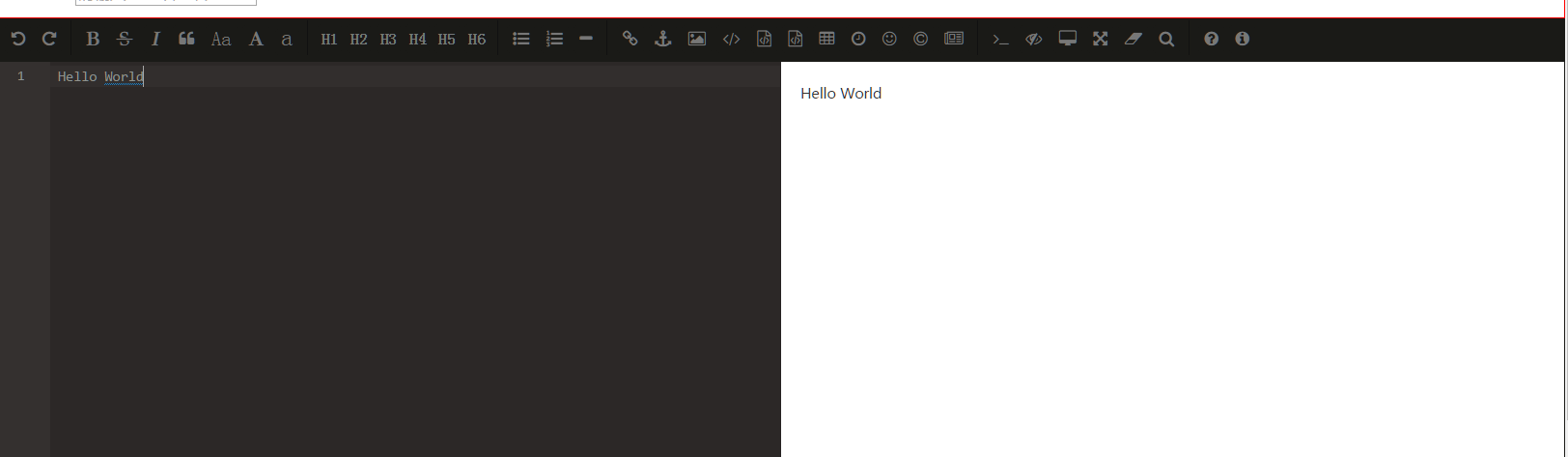1568x457 pixels.
Task: Click the Undo icon
Action: (18, 39)
